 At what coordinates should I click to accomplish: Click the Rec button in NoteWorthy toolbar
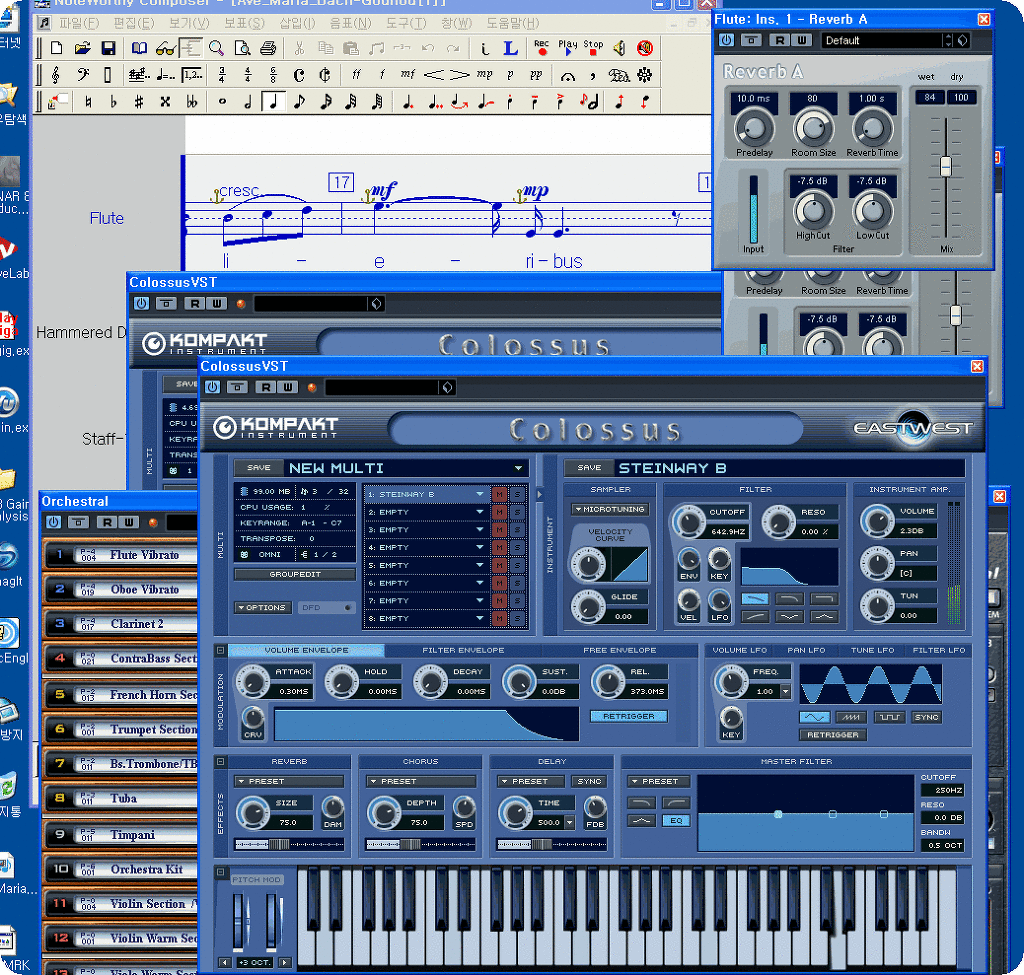(541, 47)
